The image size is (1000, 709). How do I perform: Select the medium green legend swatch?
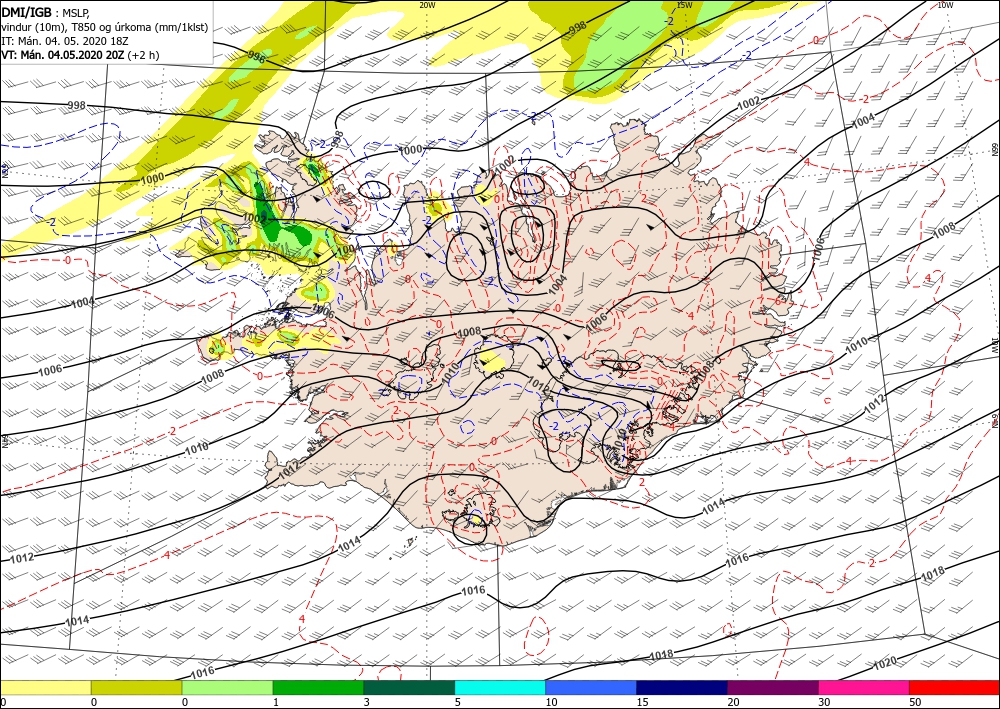click(x=318, y=687)
